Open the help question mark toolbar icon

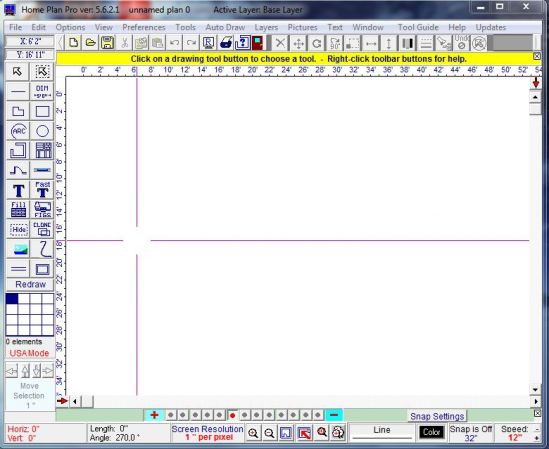[242, 43]
